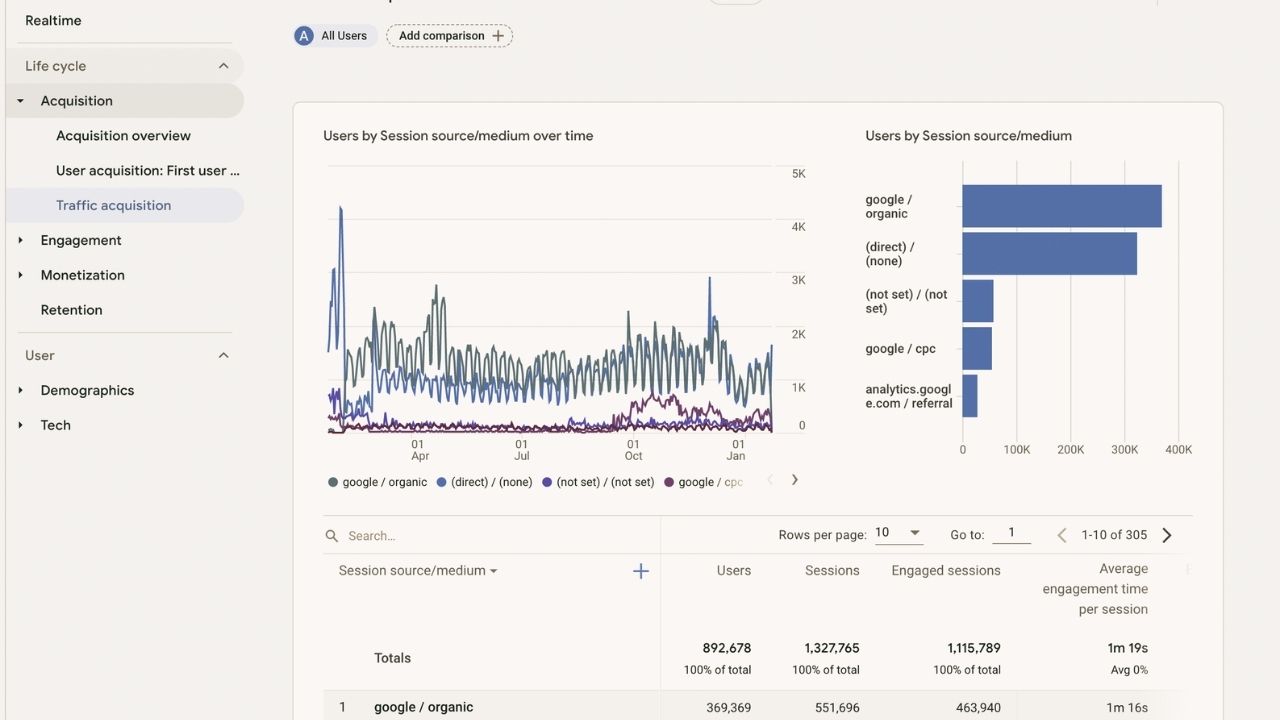Click the plus icon to add dimension
This screenshot has width=1280, height=720.
(641, 571)
